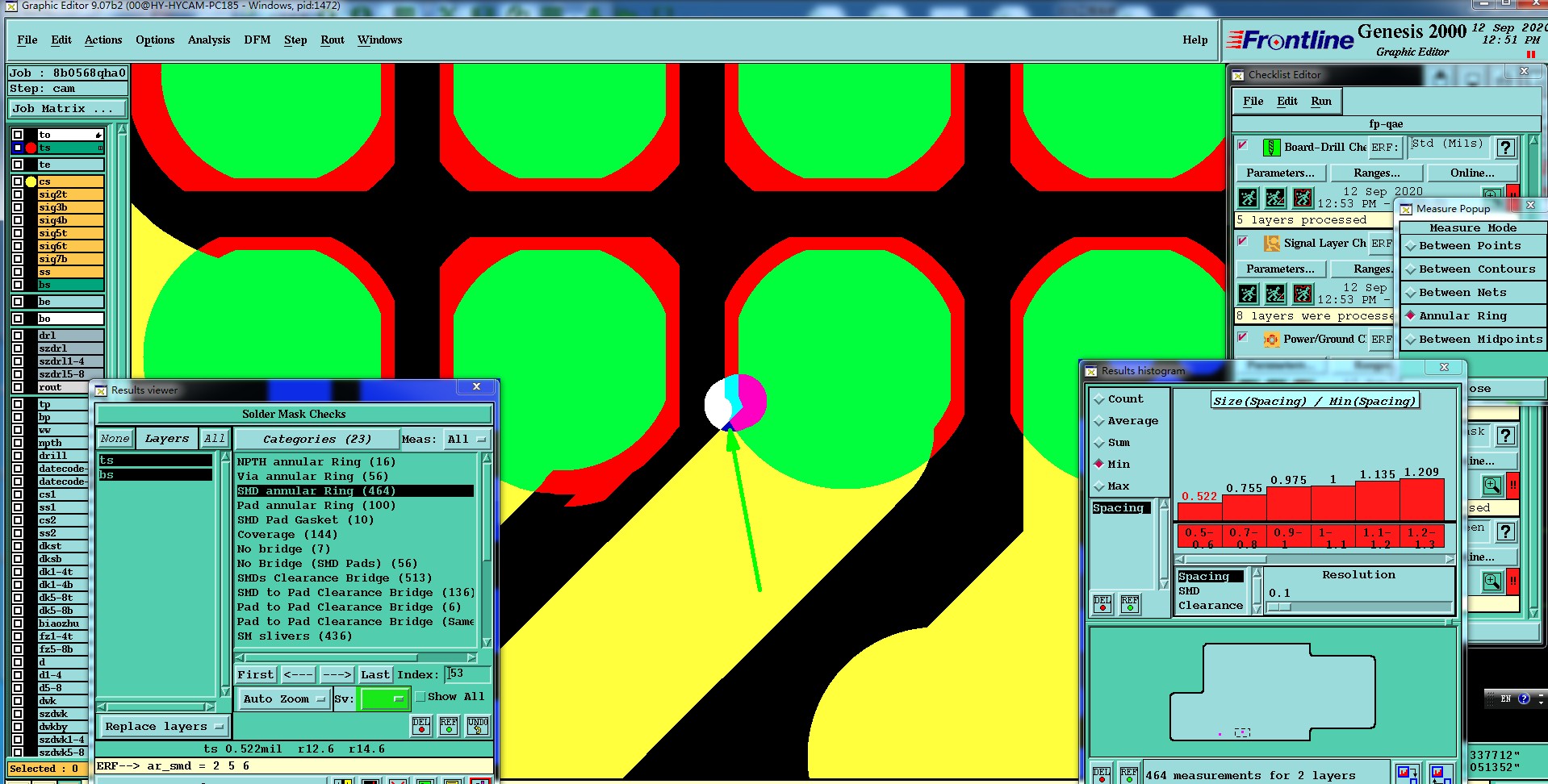Click DEL icon beside 464 measurements status
Image resolution: width=1548 pixels, height=784 pixels.
1102,774
